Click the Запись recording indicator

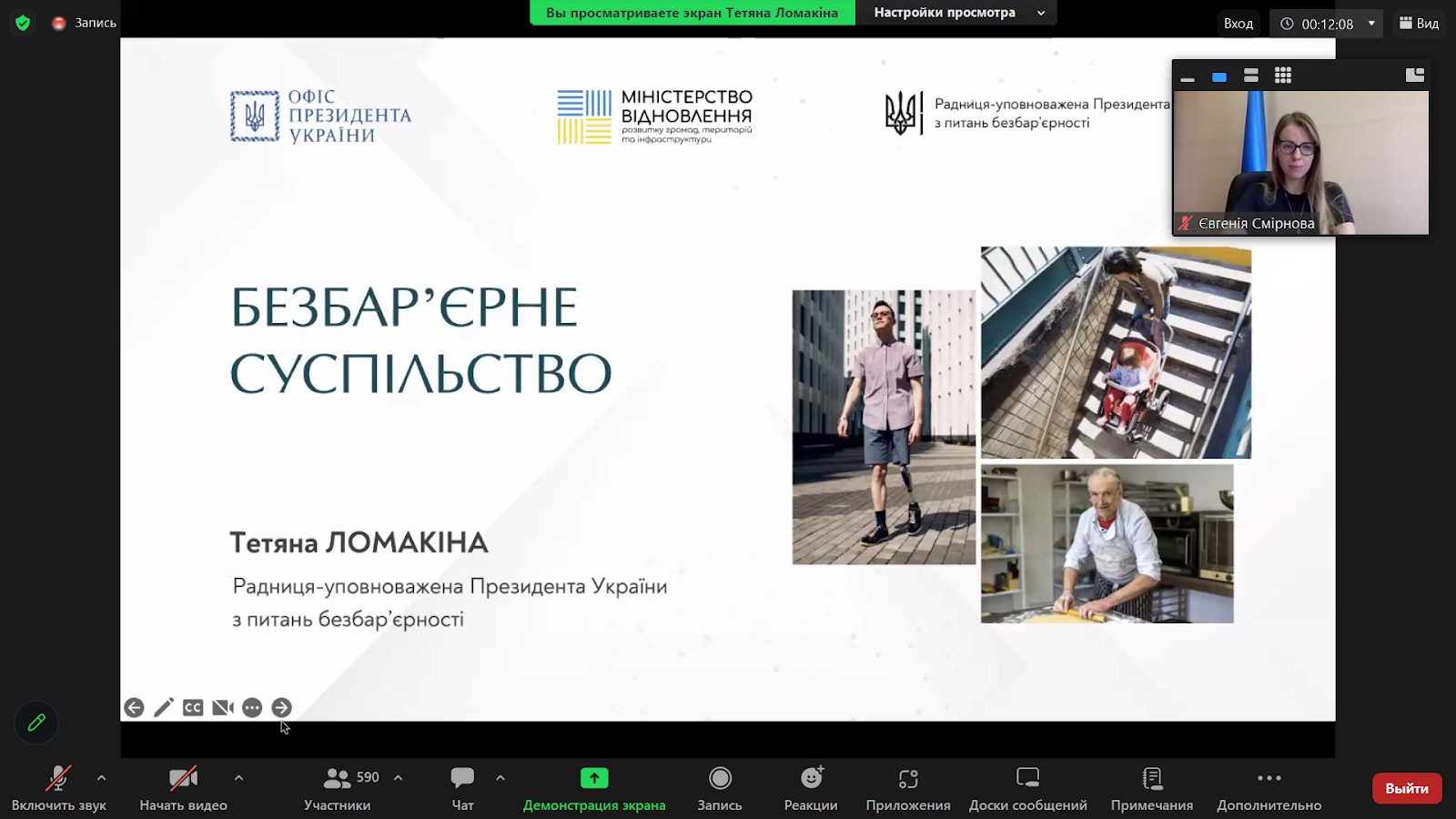coord(85,23)
